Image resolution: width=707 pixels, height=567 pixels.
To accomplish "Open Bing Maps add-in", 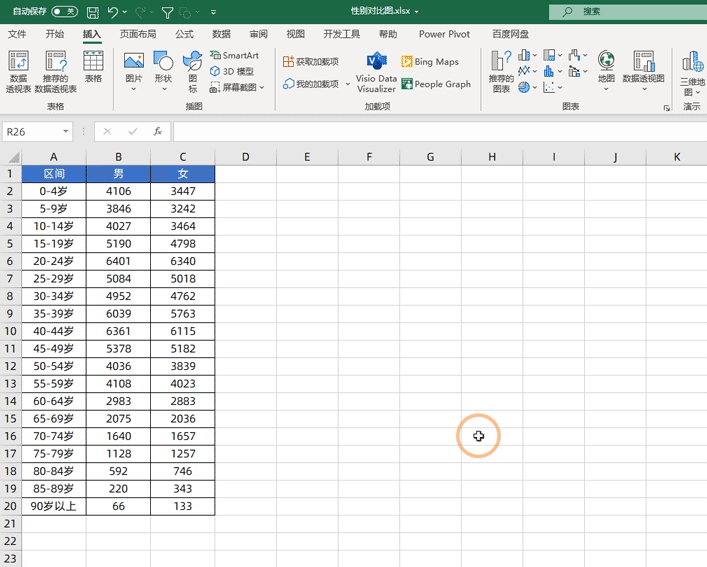I will pos(430,62).
